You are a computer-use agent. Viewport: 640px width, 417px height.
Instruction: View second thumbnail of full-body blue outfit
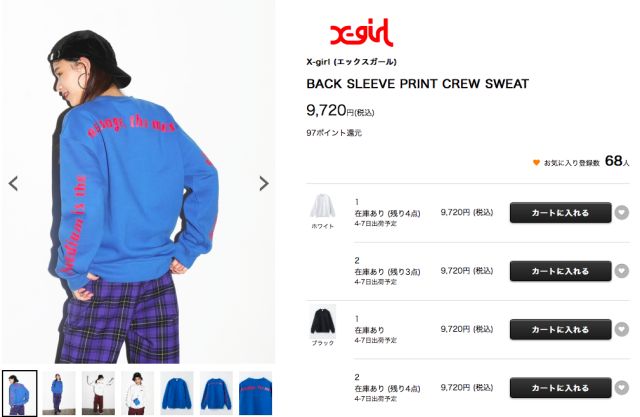[59, 393]
